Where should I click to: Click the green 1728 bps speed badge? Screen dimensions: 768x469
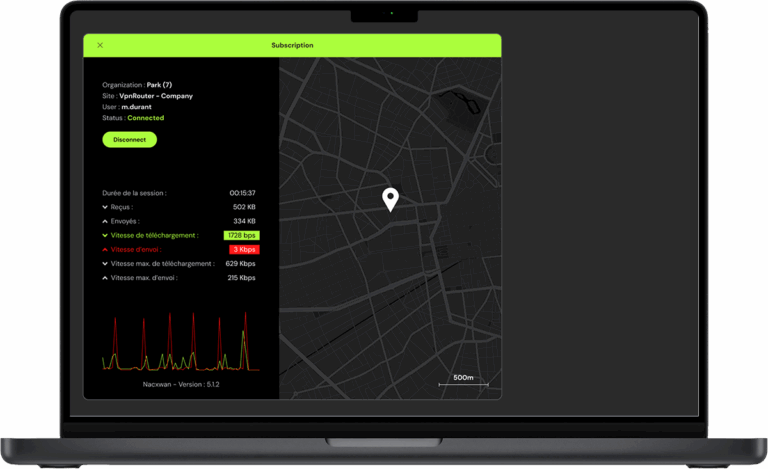click(241, 235)
